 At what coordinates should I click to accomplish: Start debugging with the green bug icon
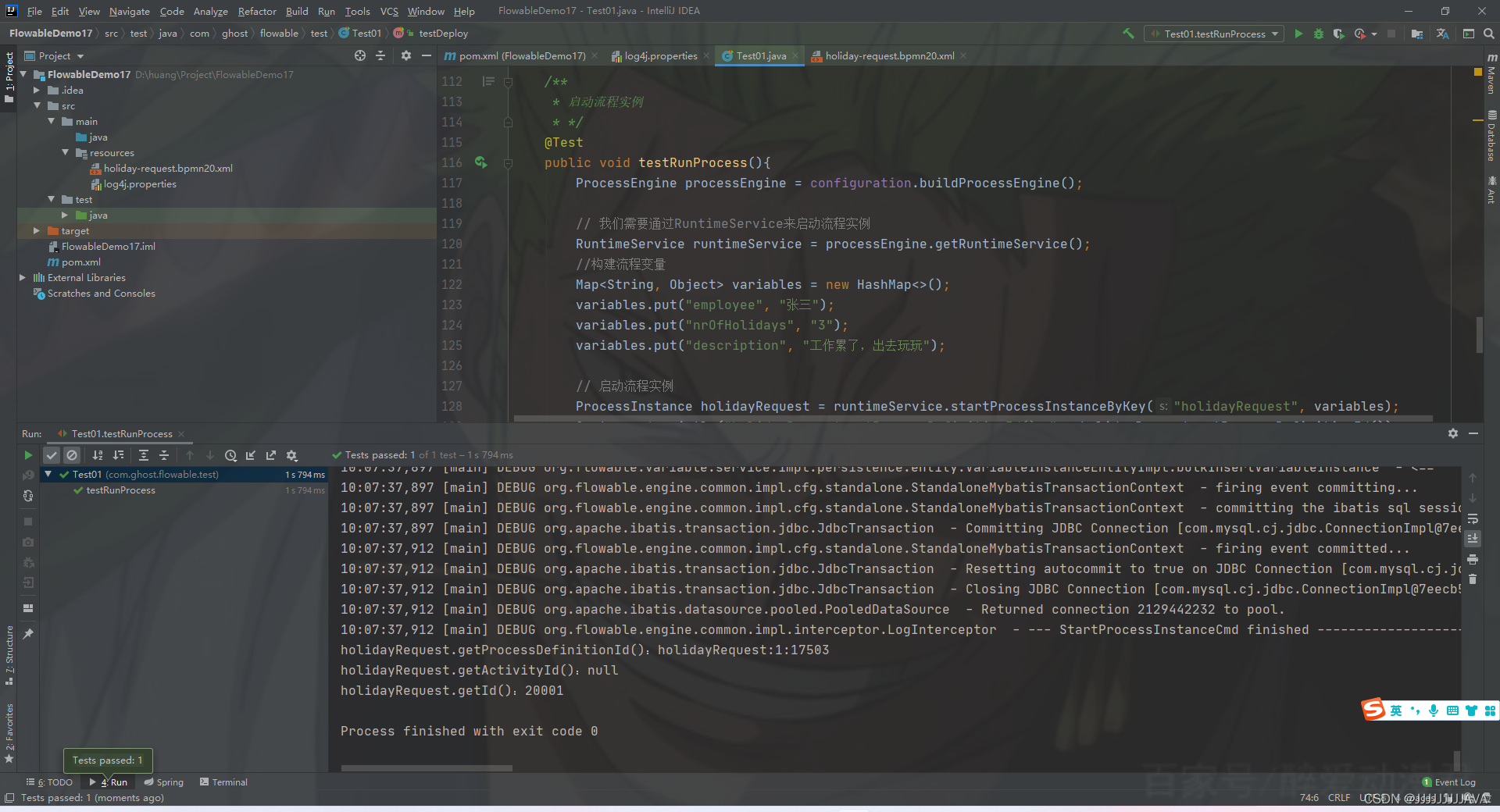(1319, 34)
